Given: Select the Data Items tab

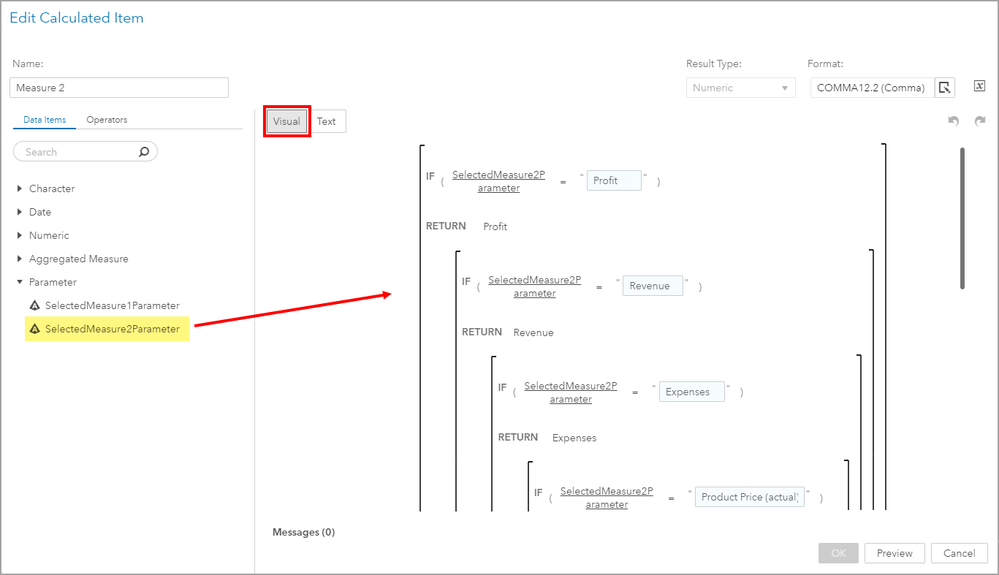Looking at the screenshot, I should (x=45, y=120).
